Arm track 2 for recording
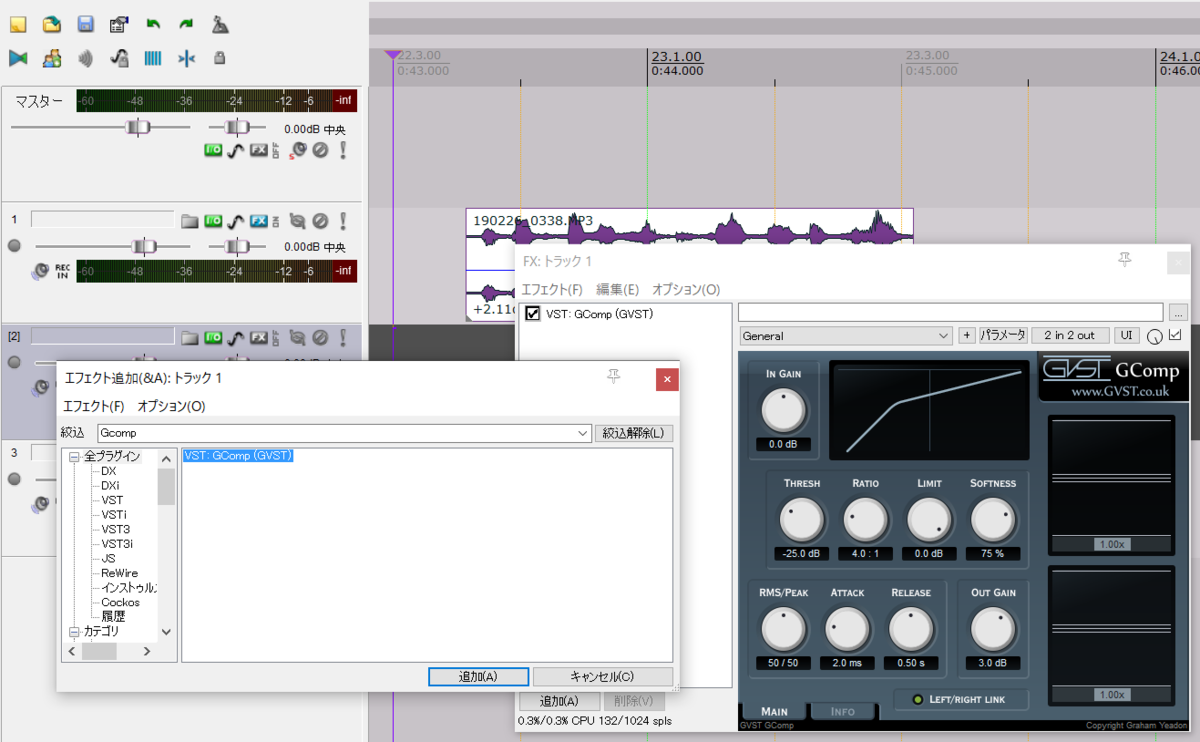 coord(14,363)
